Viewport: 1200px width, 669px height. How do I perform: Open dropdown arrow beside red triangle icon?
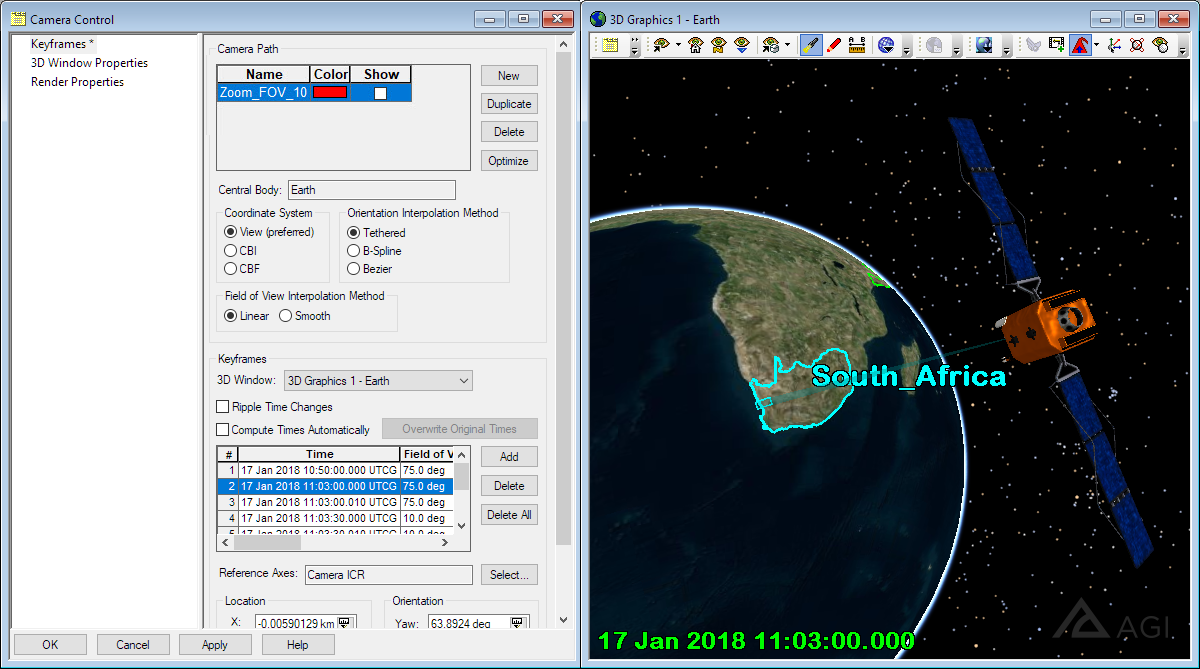[1096, 45]
